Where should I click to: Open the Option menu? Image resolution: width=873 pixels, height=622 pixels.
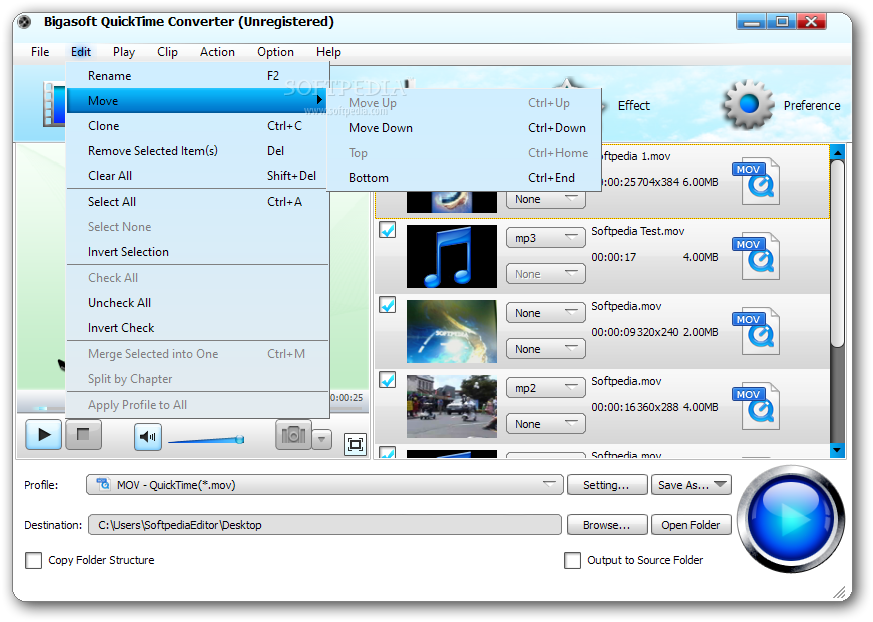275,52
